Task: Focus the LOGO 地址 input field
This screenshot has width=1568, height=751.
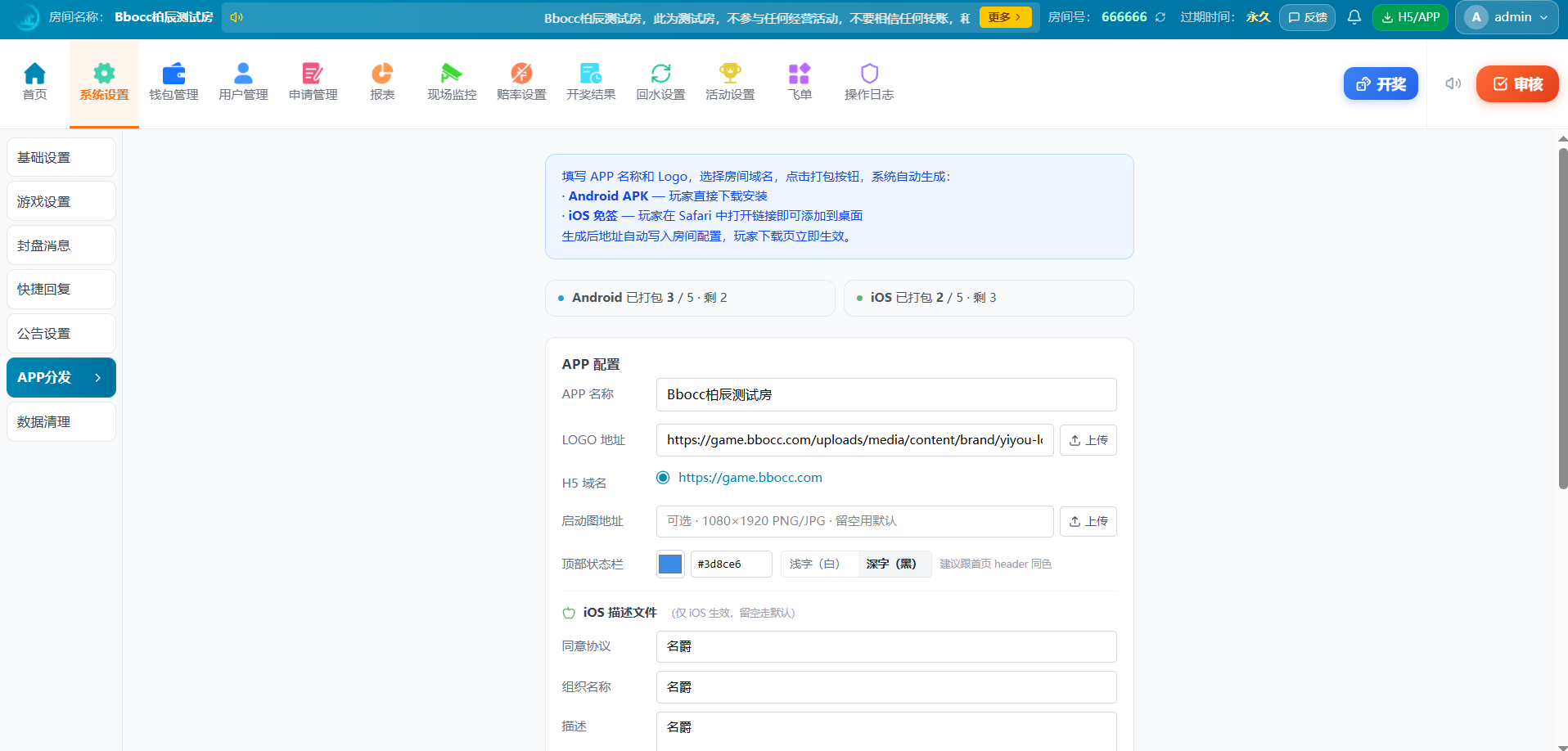Action: (x=855, y=440)
